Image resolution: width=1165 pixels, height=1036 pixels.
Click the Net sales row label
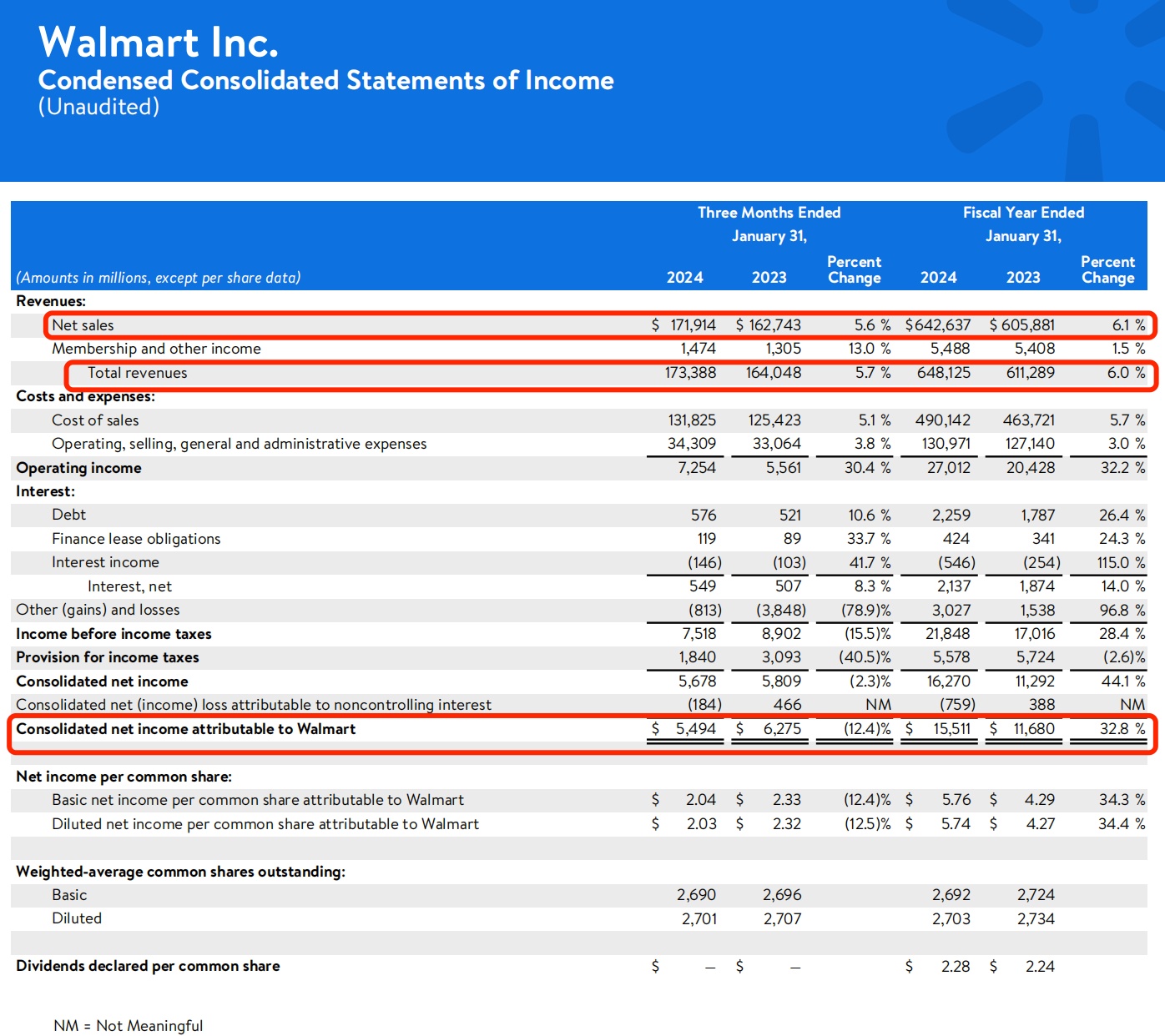point(83,325)
